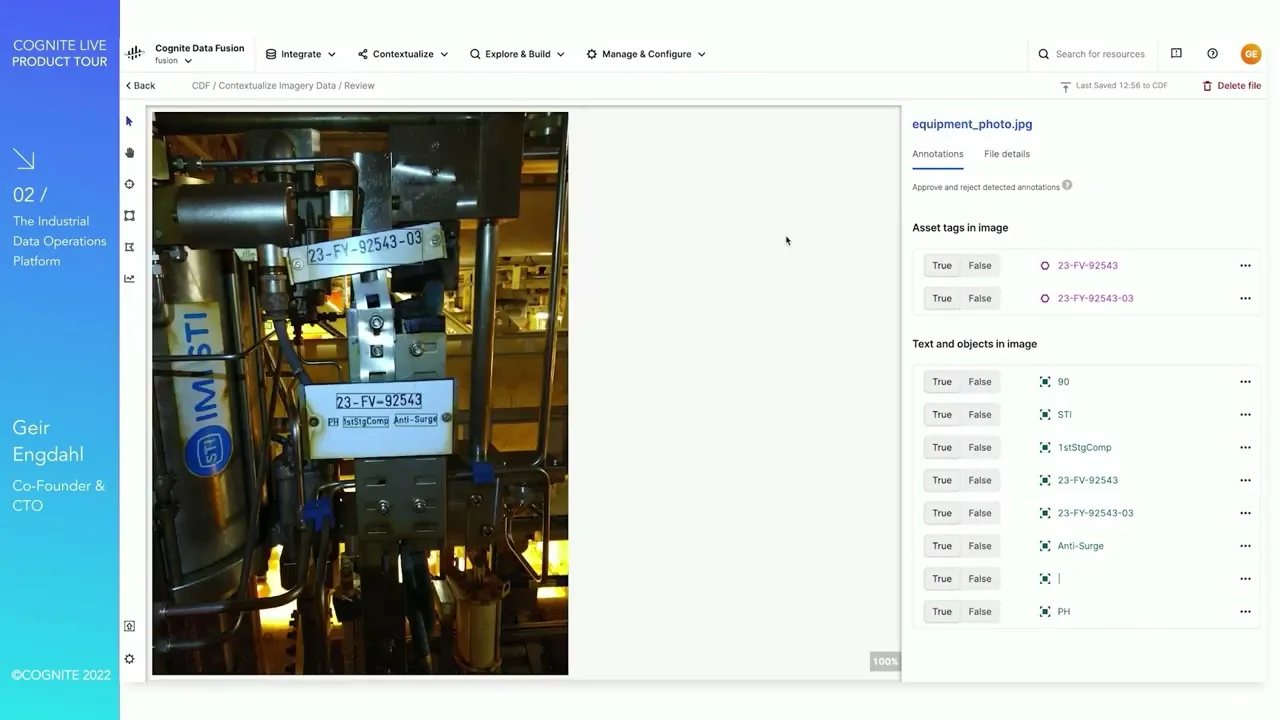Open the GE user avatar menu
This screenshot has width=1280, height=720.
click(x=1250, y=54)
